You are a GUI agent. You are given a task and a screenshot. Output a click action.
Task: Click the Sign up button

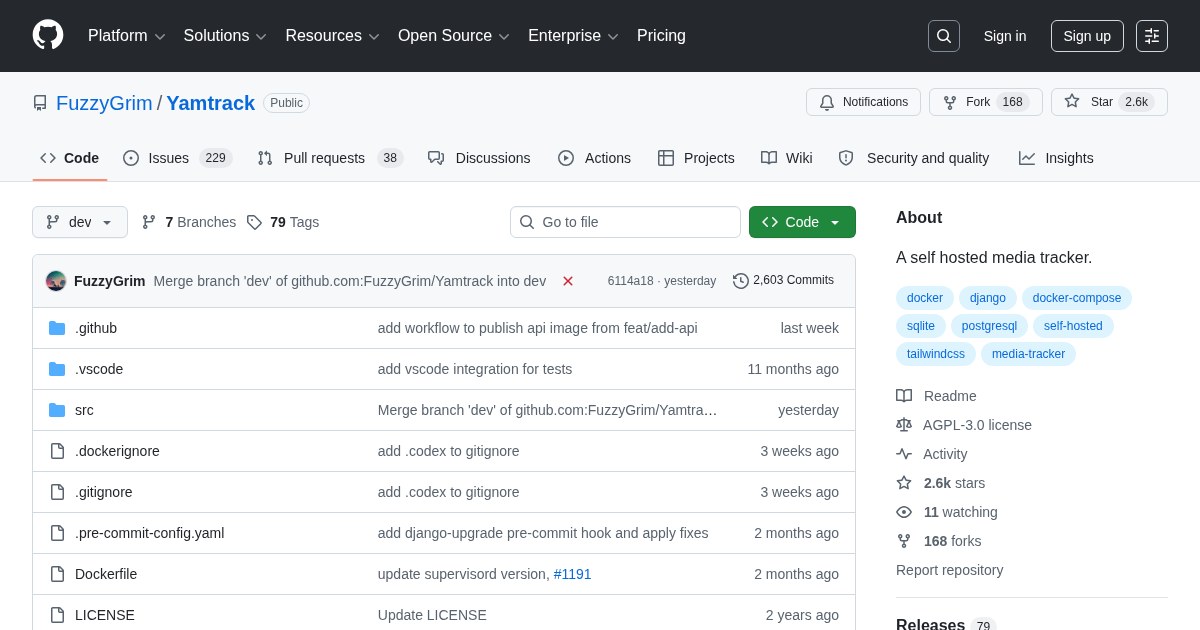(1087, 36)
